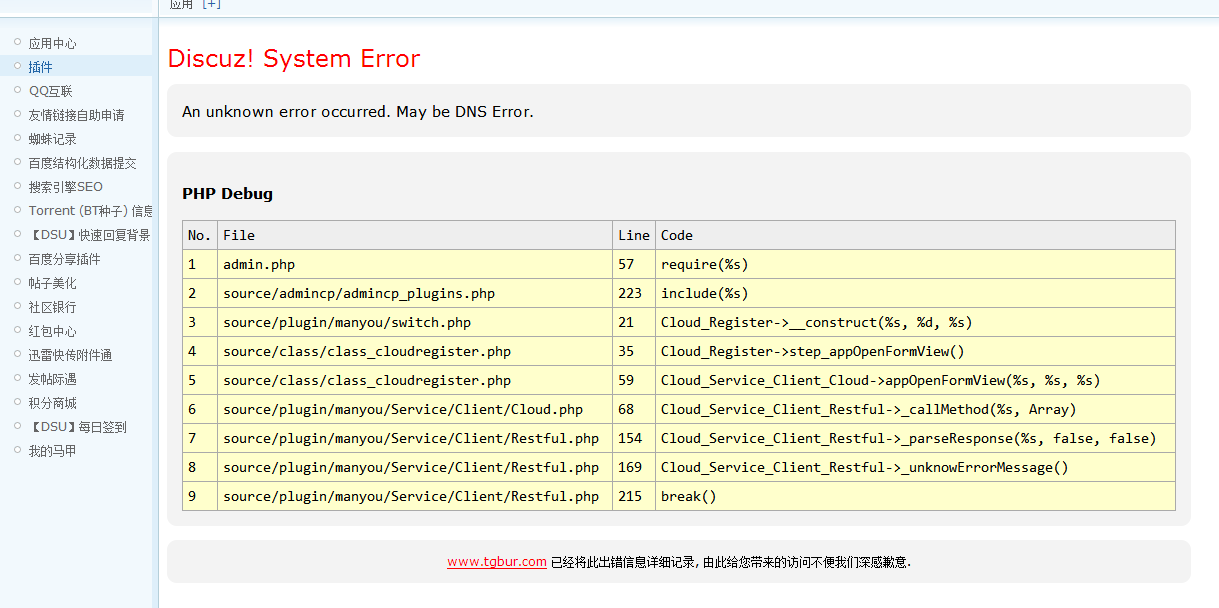Screen dimensions: 1219x608
Task: Select 【DSU】快速回复背景 plugin
Action: 87,235
